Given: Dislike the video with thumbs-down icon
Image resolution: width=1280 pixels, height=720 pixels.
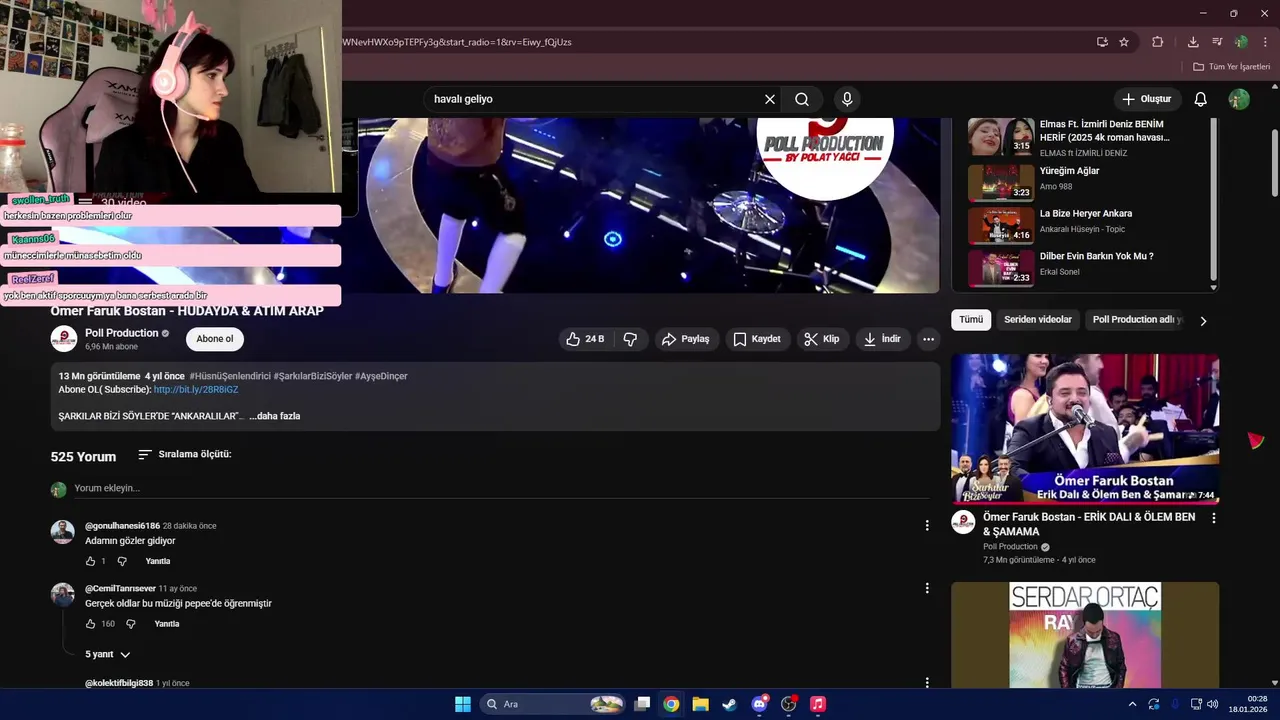Looking at the screenshot, I should point(630,339).
